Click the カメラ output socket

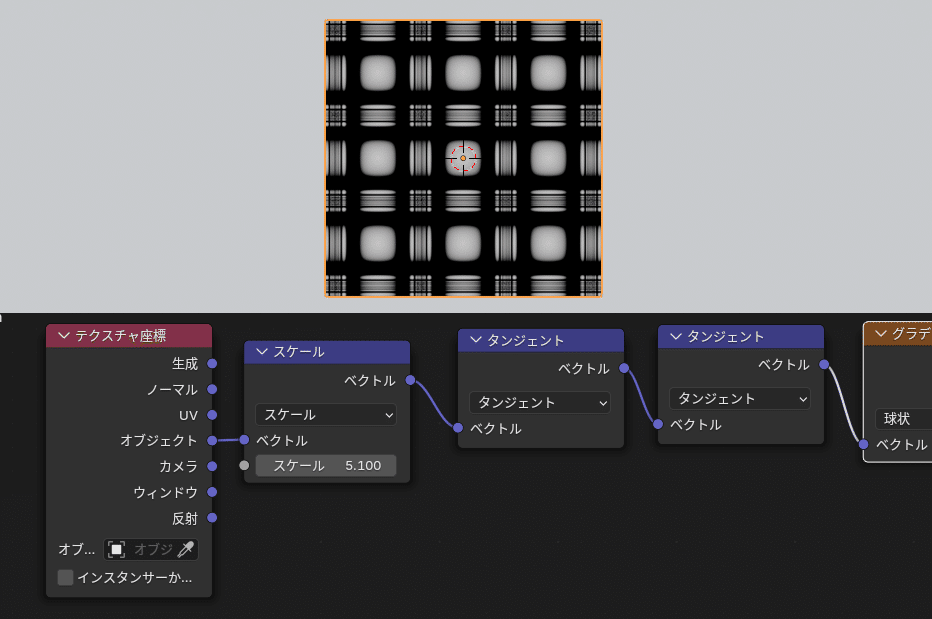click(x=212, y=466)
